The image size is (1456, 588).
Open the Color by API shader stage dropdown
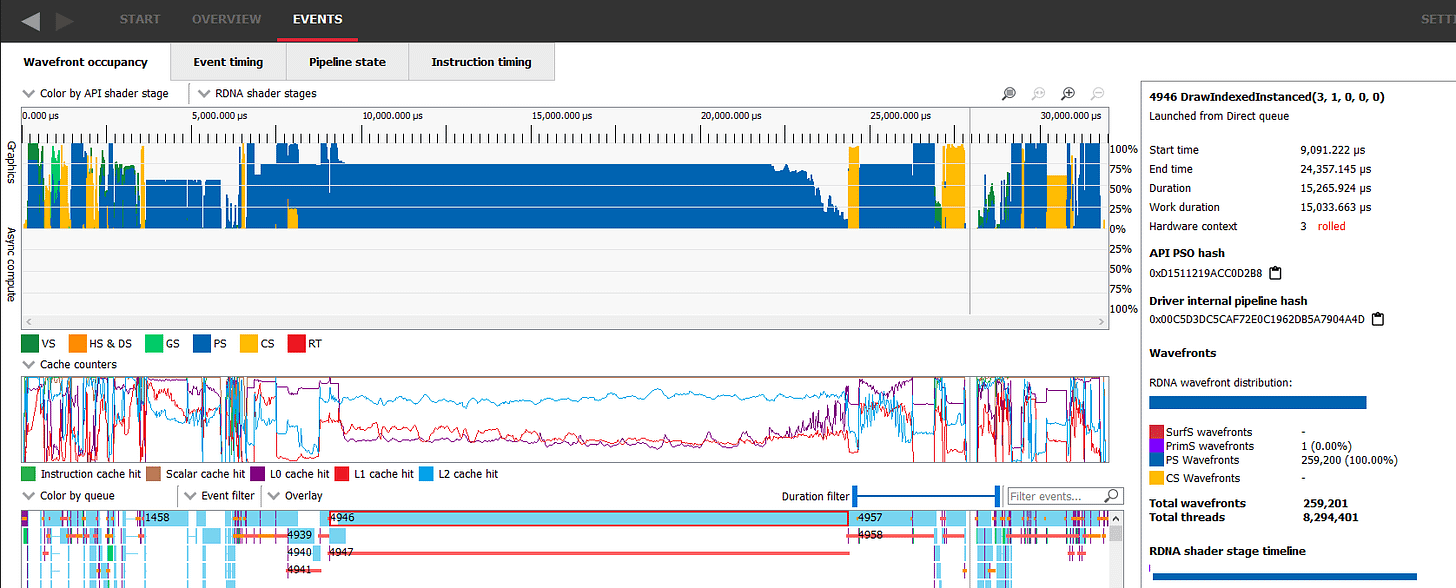(x=95, y=93)
